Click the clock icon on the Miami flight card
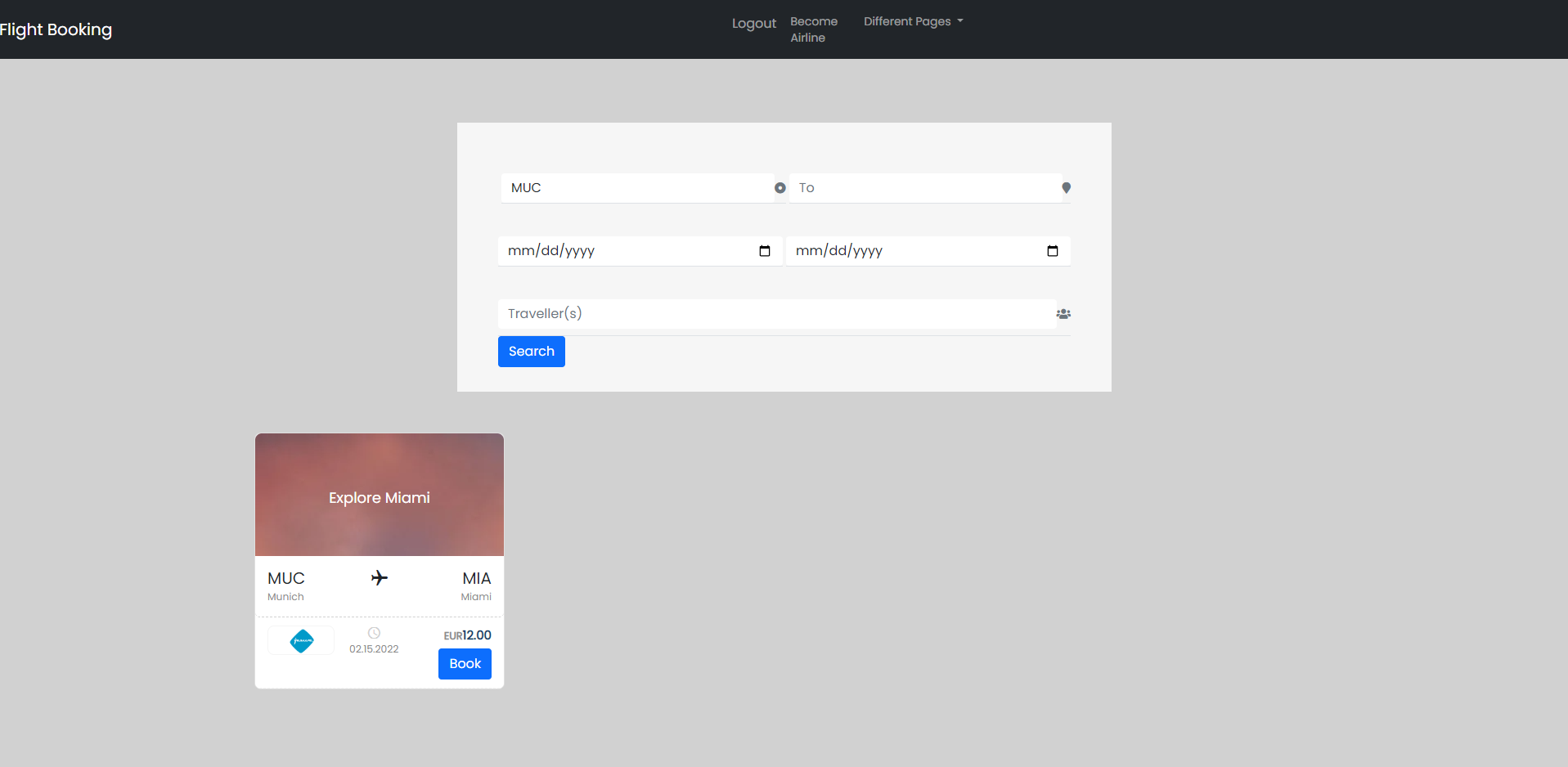Viewport: 1568px width, 767px height. (374, 632)
